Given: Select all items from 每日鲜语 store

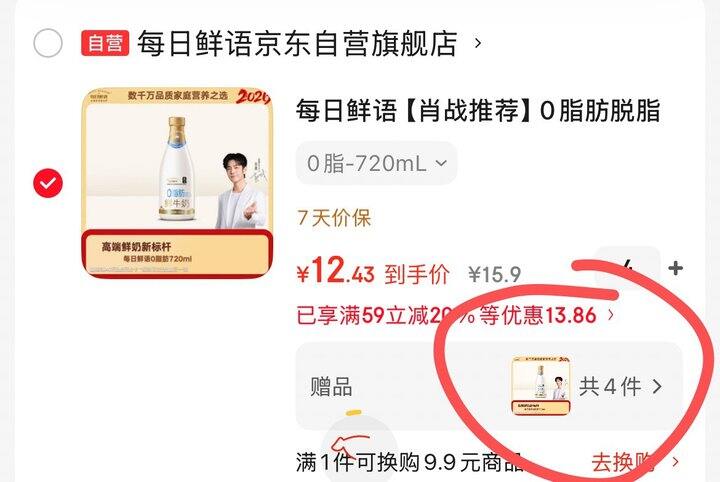Looking at the screenshot, I should (48, 43).
